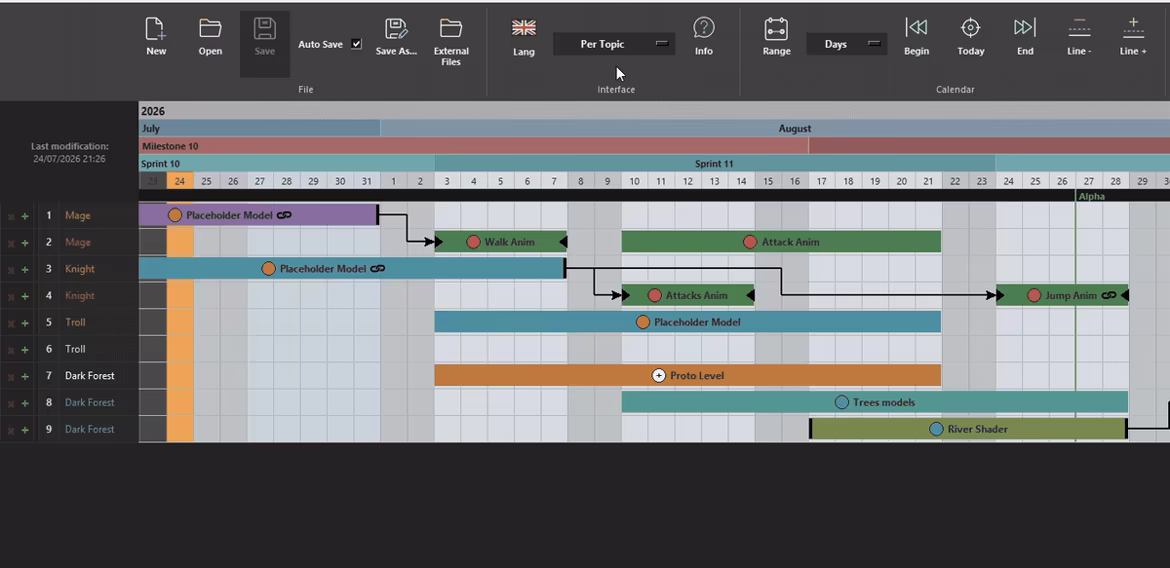Select row 3 Knight topic label

pyautogui.click(x=80, y=269)
